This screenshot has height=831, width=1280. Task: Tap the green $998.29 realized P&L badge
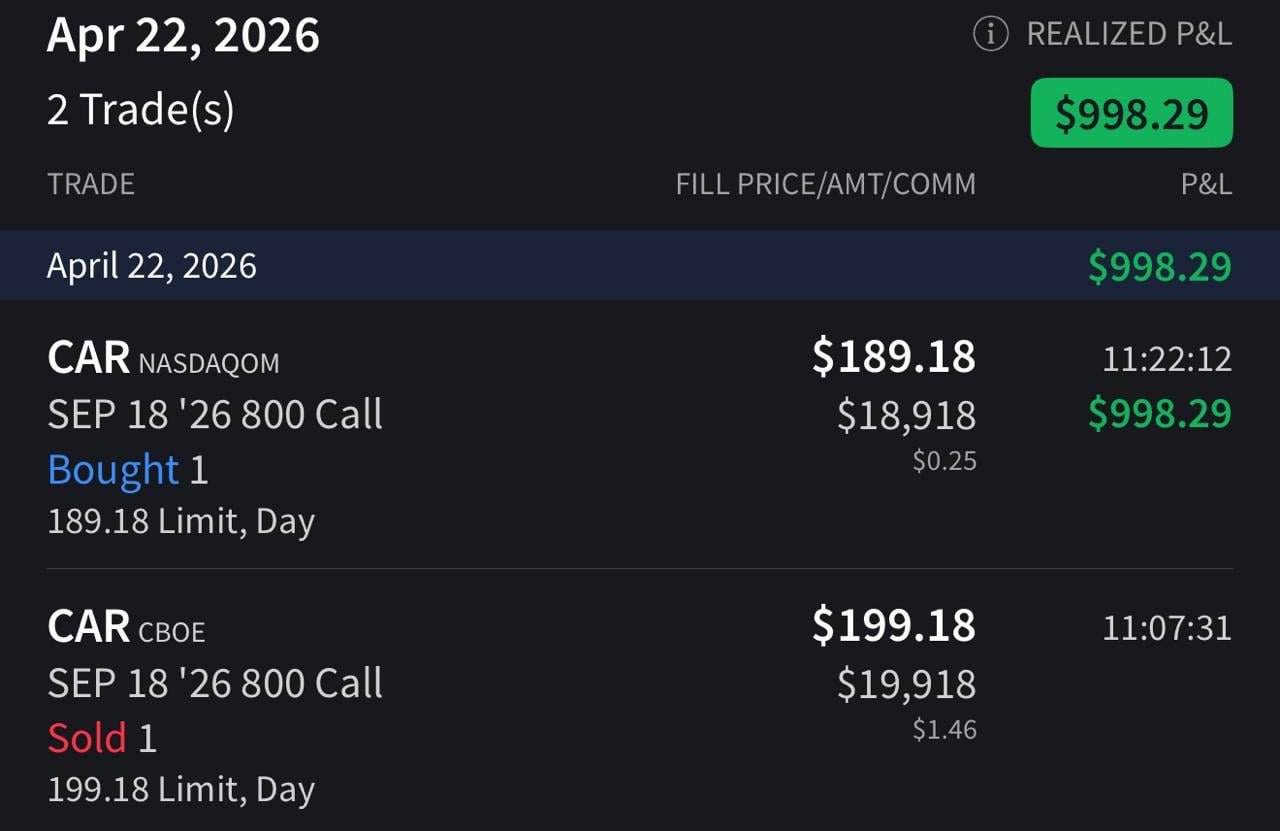click(1131, 114)
